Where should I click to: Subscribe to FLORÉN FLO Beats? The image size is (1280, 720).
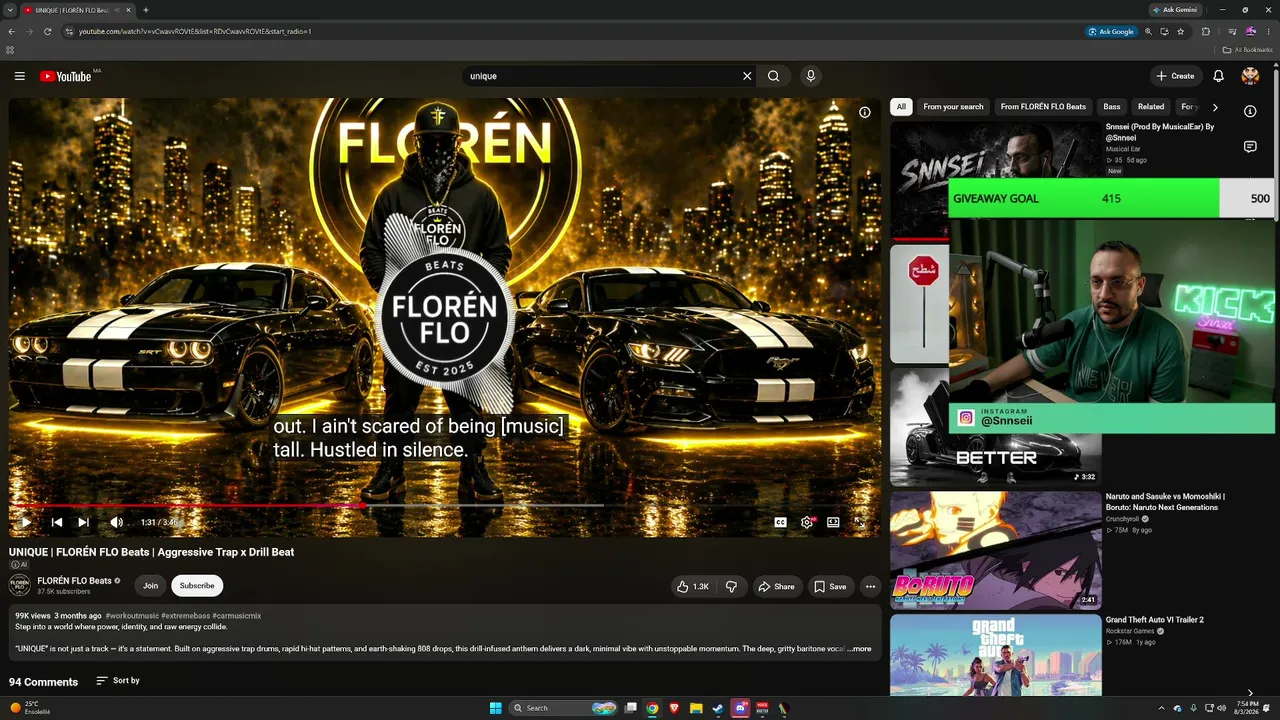197,586
